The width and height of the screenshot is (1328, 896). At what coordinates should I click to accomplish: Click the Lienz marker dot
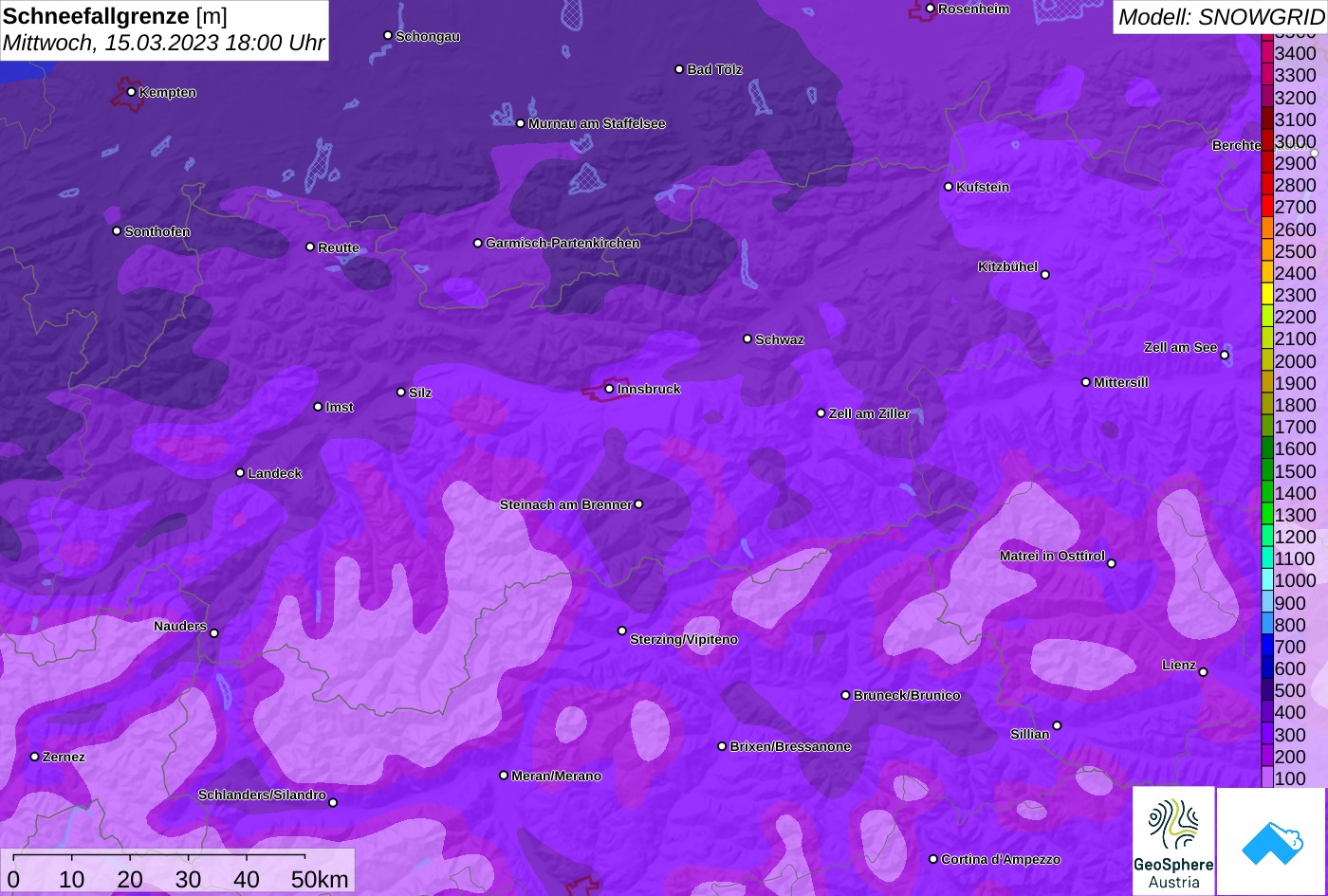pyautogui.click(x=1203, y=672)
